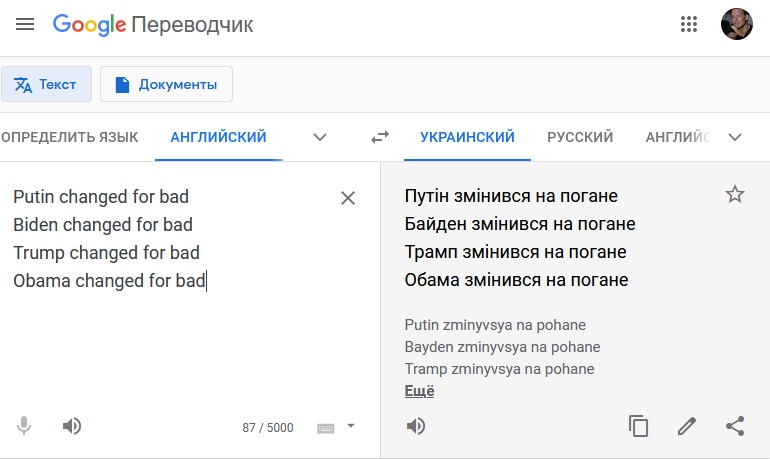Toggle the virtual keyboard icon

point(326,429)
